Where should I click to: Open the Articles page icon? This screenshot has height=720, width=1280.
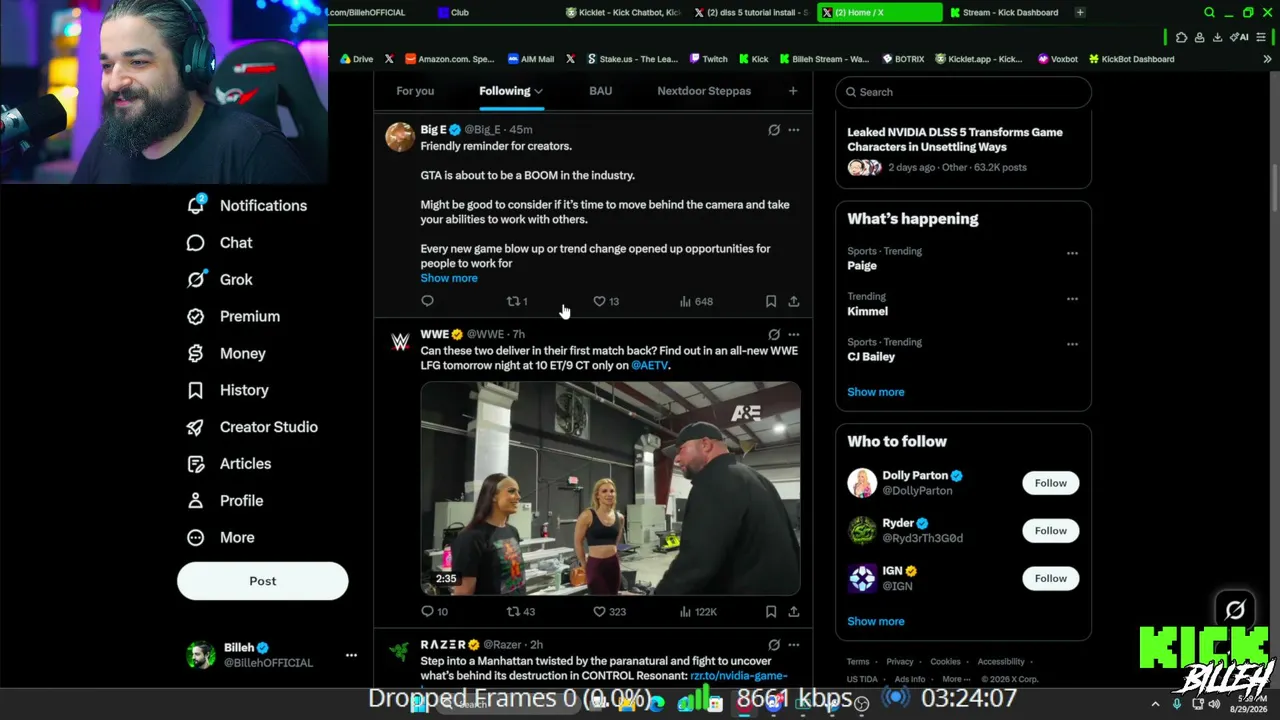196,464
